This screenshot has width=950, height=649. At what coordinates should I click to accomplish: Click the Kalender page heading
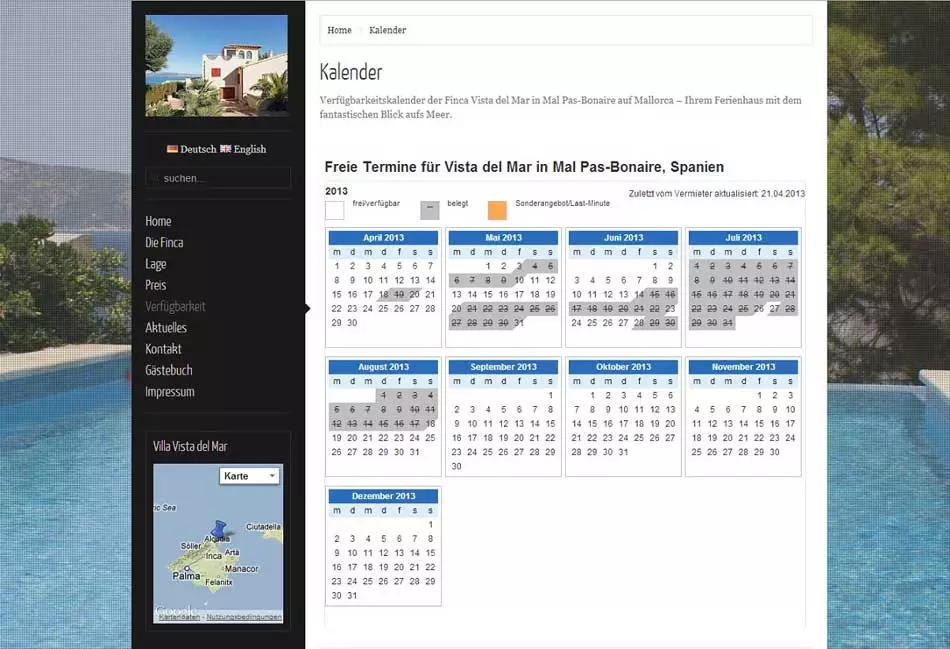click(351, 72)
